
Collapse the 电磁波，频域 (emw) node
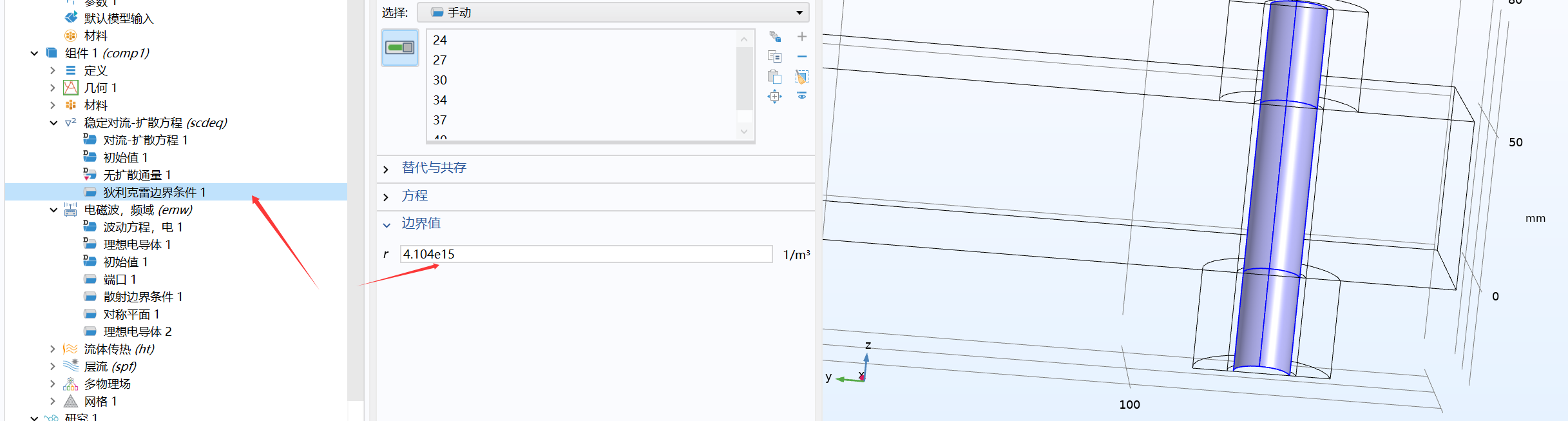point(53,210)
